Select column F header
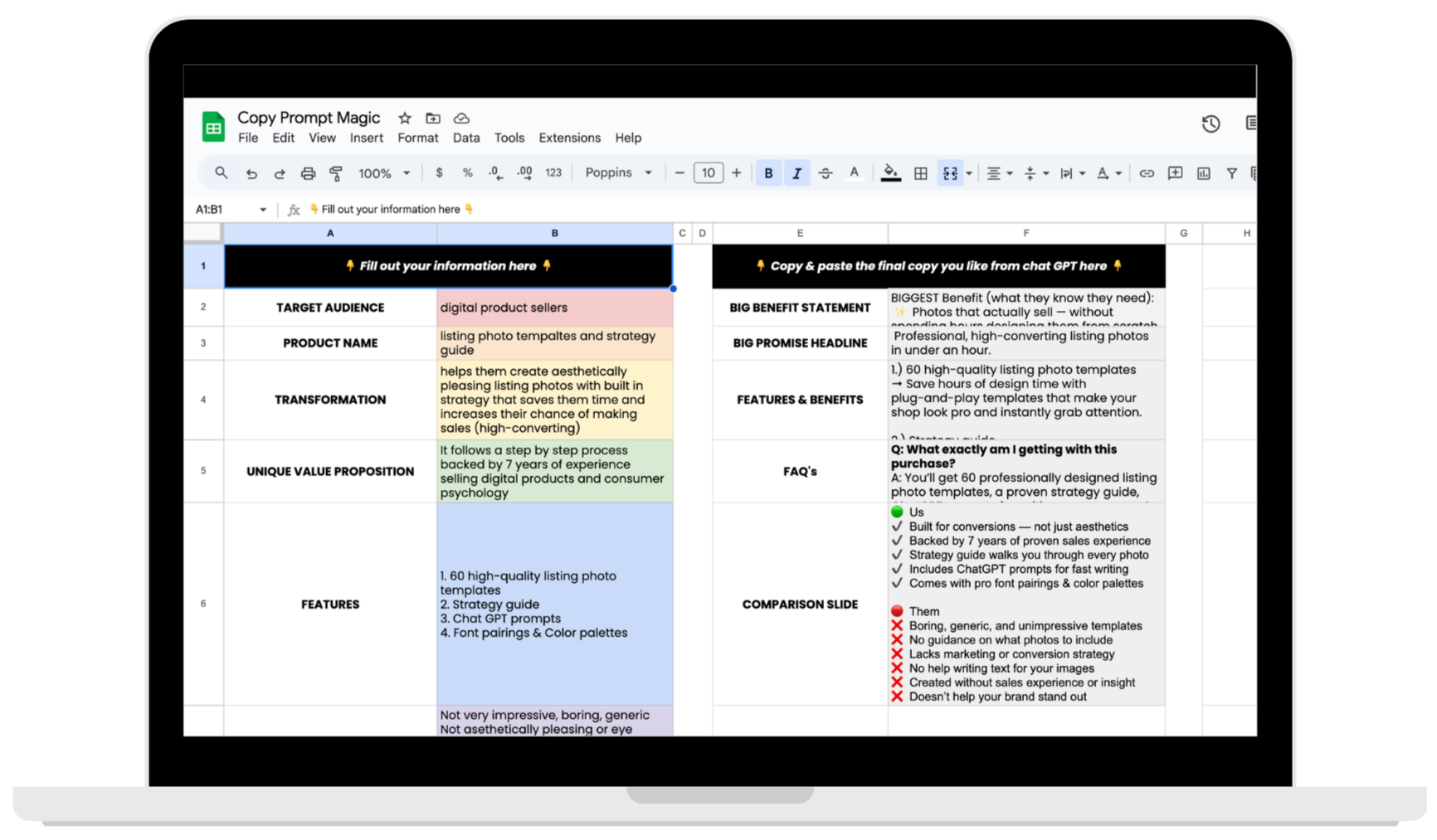Viewport: 1437px width, 840px height. click(x=1026, y=233)
